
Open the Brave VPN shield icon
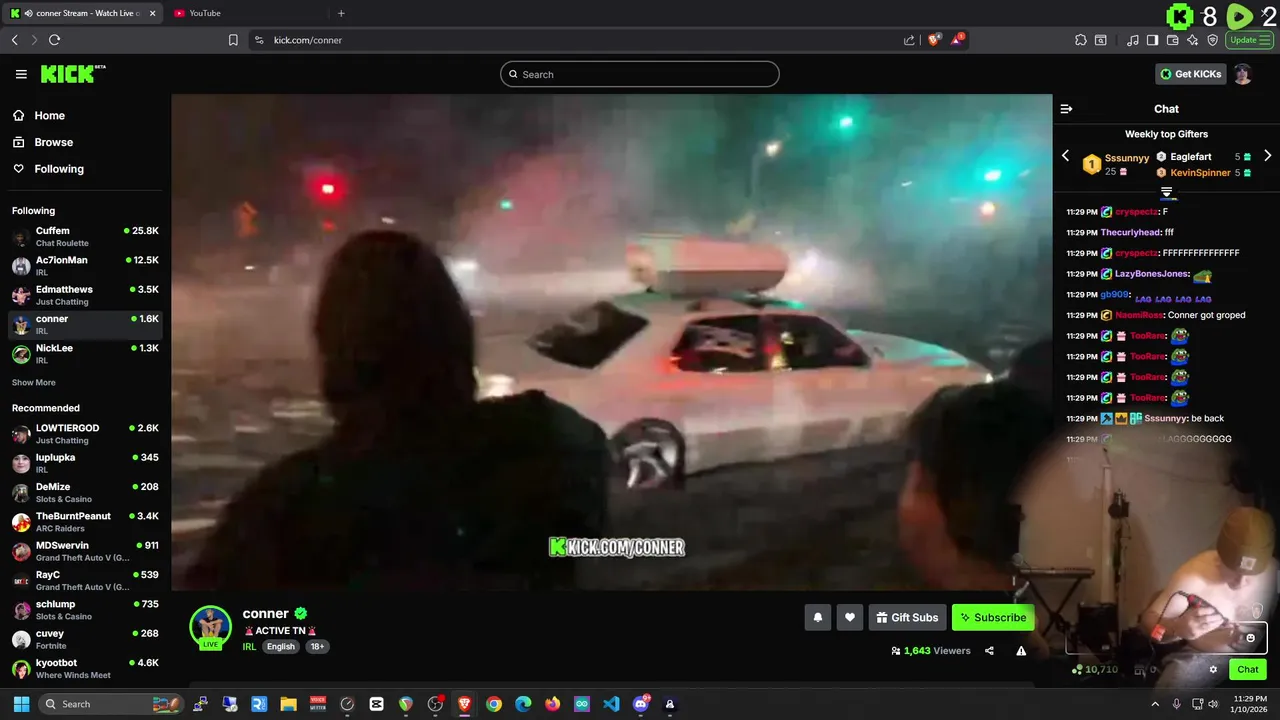[x=1213, y=40]
